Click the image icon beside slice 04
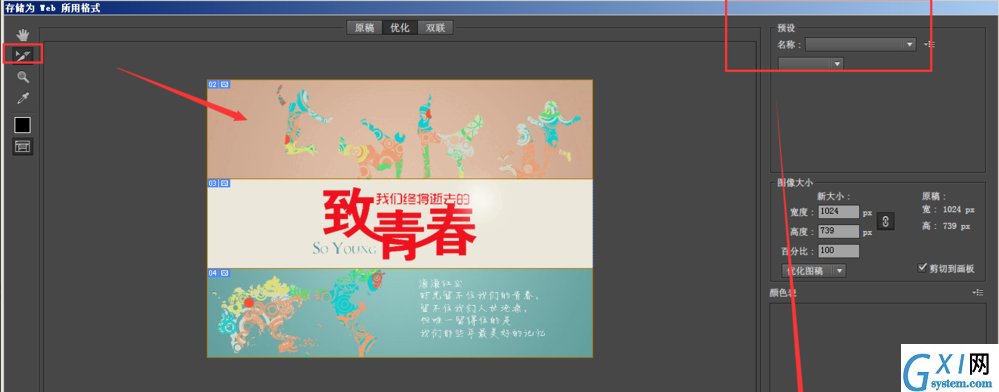999x392 pixels. [225, 273]
